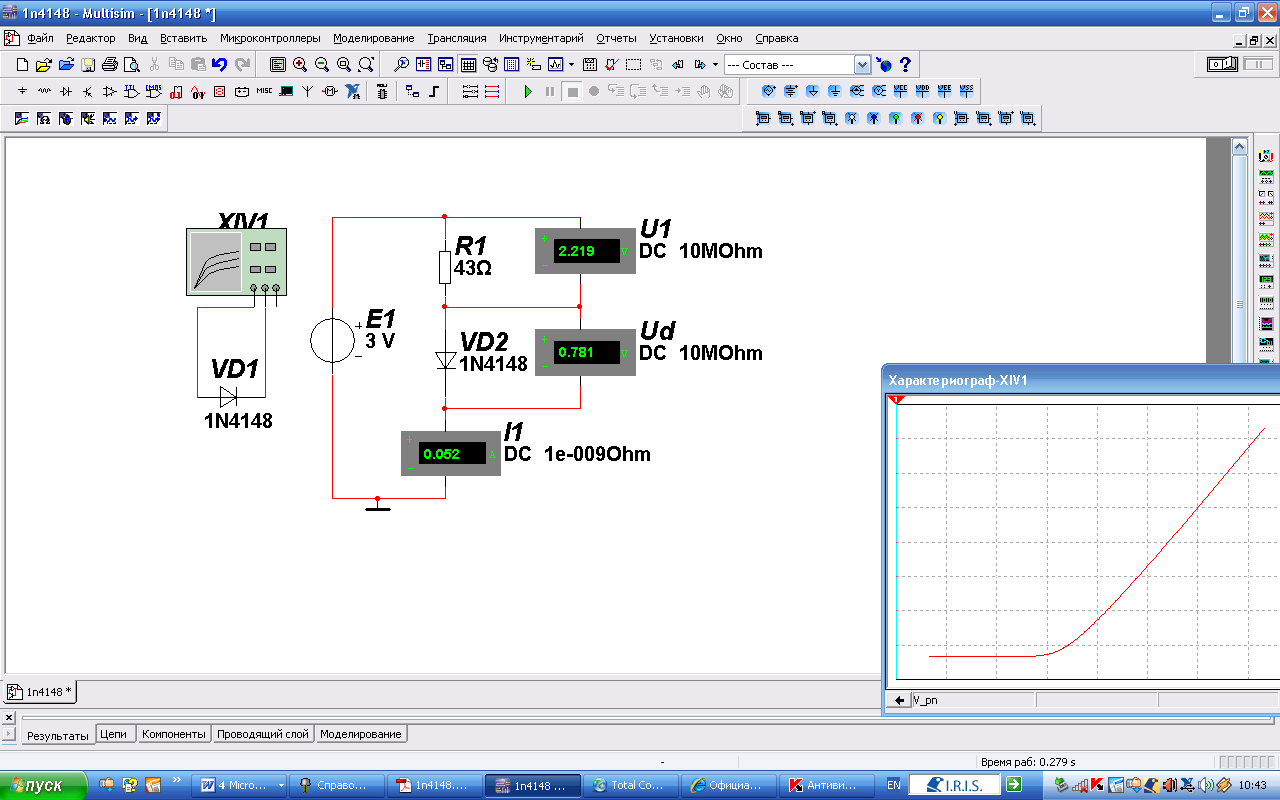Run electrical rules check icon

pos(610,64)
